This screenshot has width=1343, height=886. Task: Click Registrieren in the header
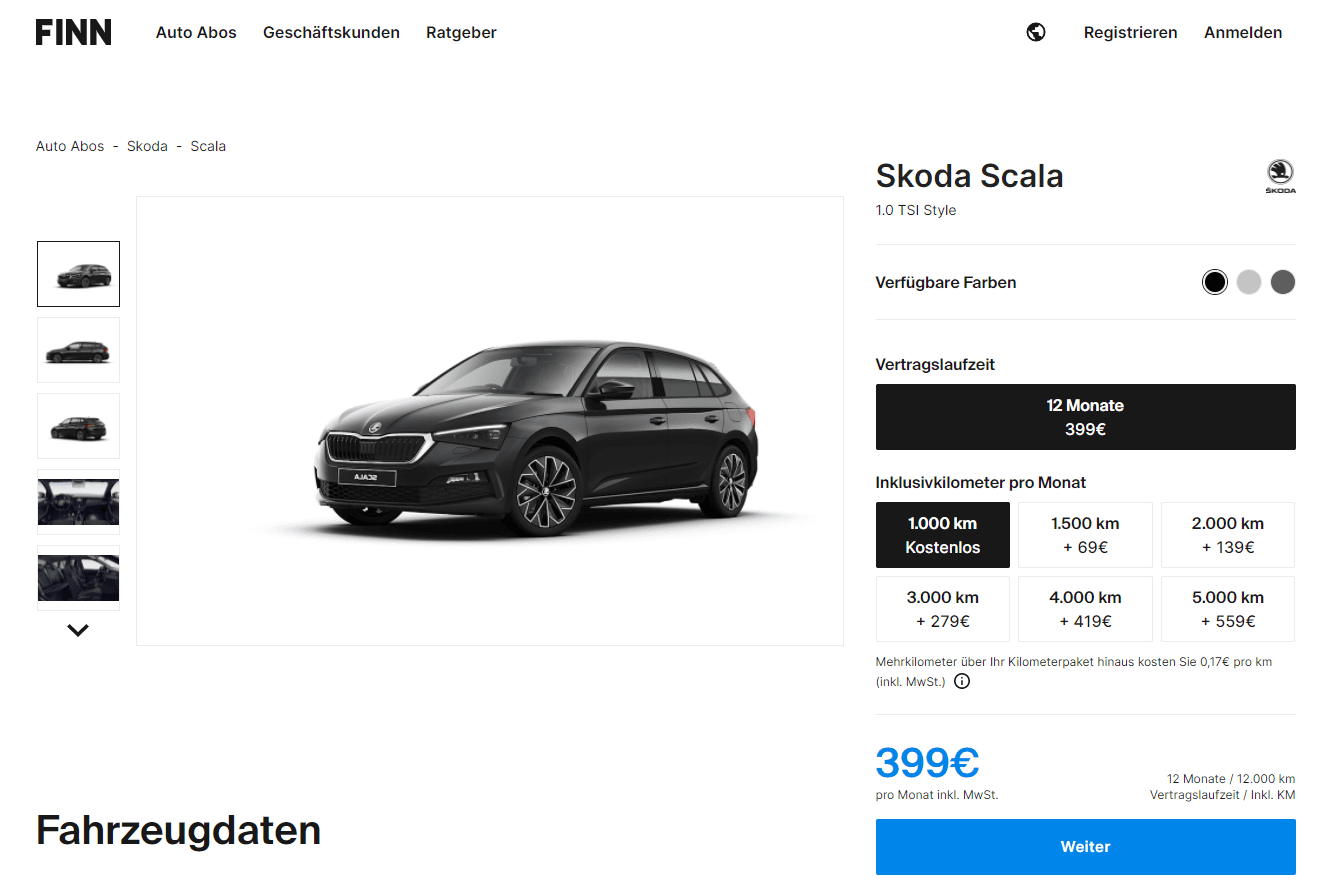(1130, 32)
